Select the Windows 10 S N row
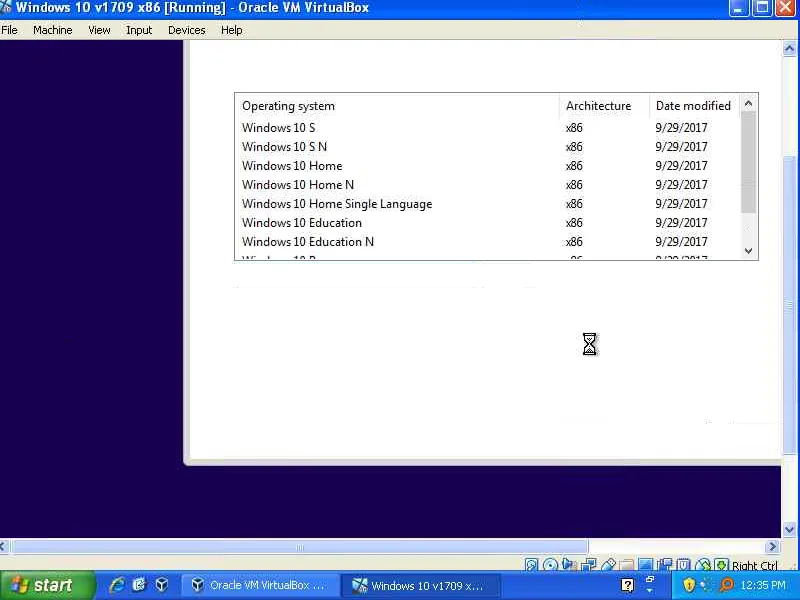 coord(488,146)
